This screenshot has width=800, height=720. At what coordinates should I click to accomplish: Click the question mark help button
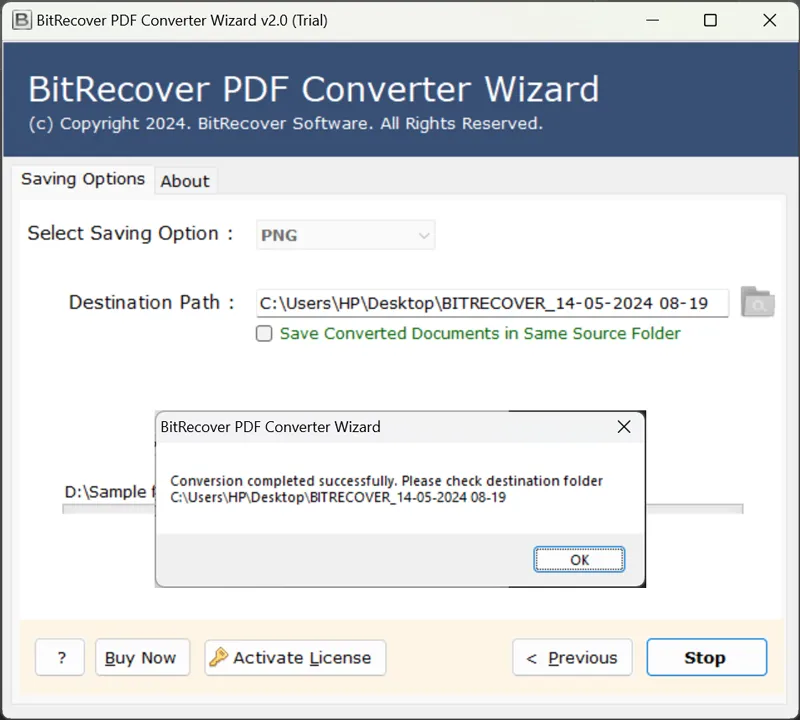click(x=61, y=658)
